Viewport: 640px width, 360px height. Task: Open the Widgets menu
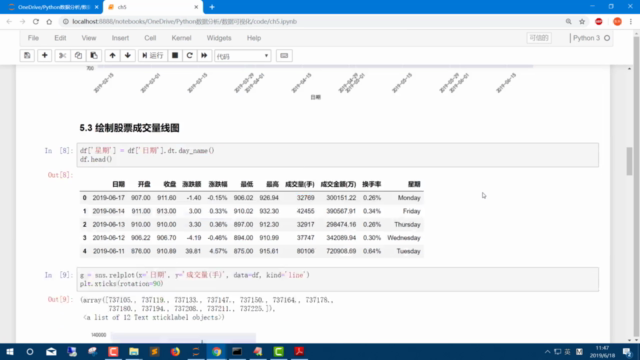[x=219, y=38]
